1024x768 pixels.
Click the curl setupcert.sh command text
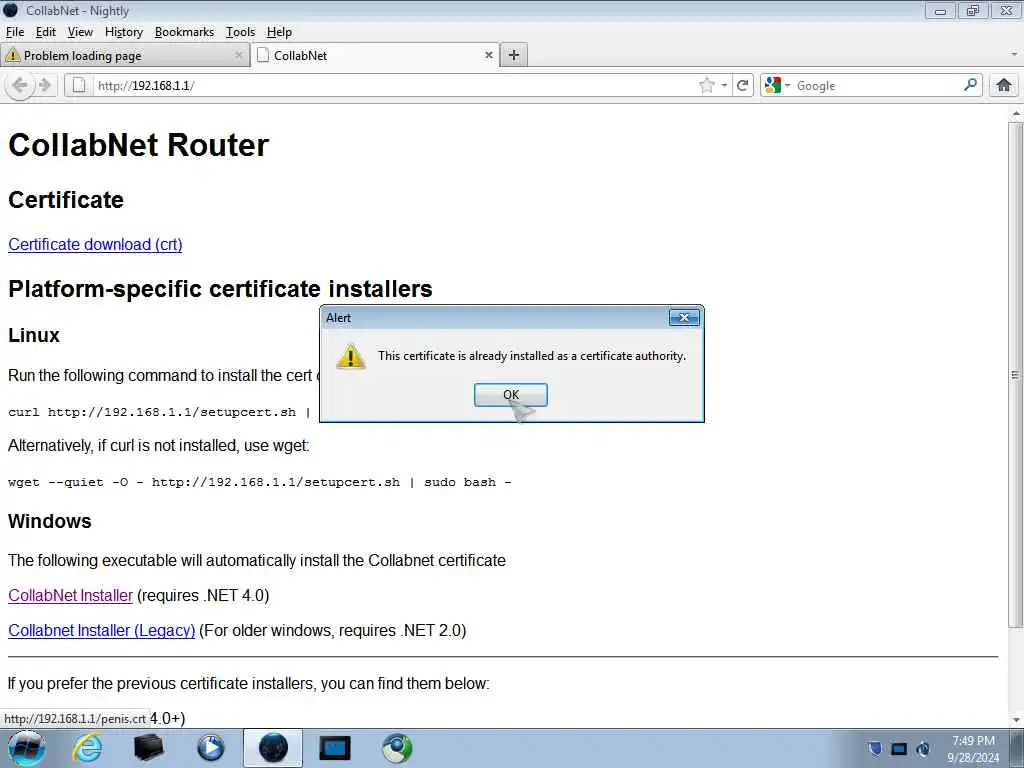[159, 412]
